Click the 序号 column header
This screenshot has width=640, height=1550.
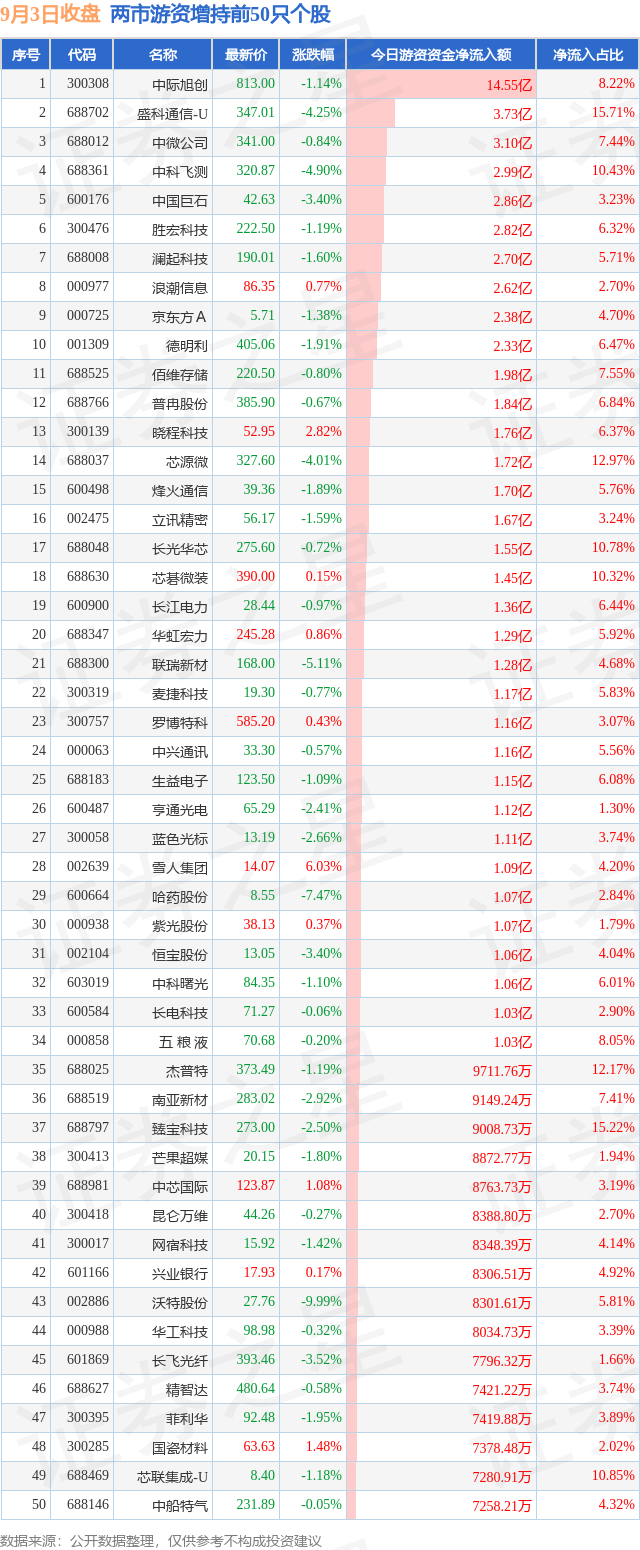(26, 55)
